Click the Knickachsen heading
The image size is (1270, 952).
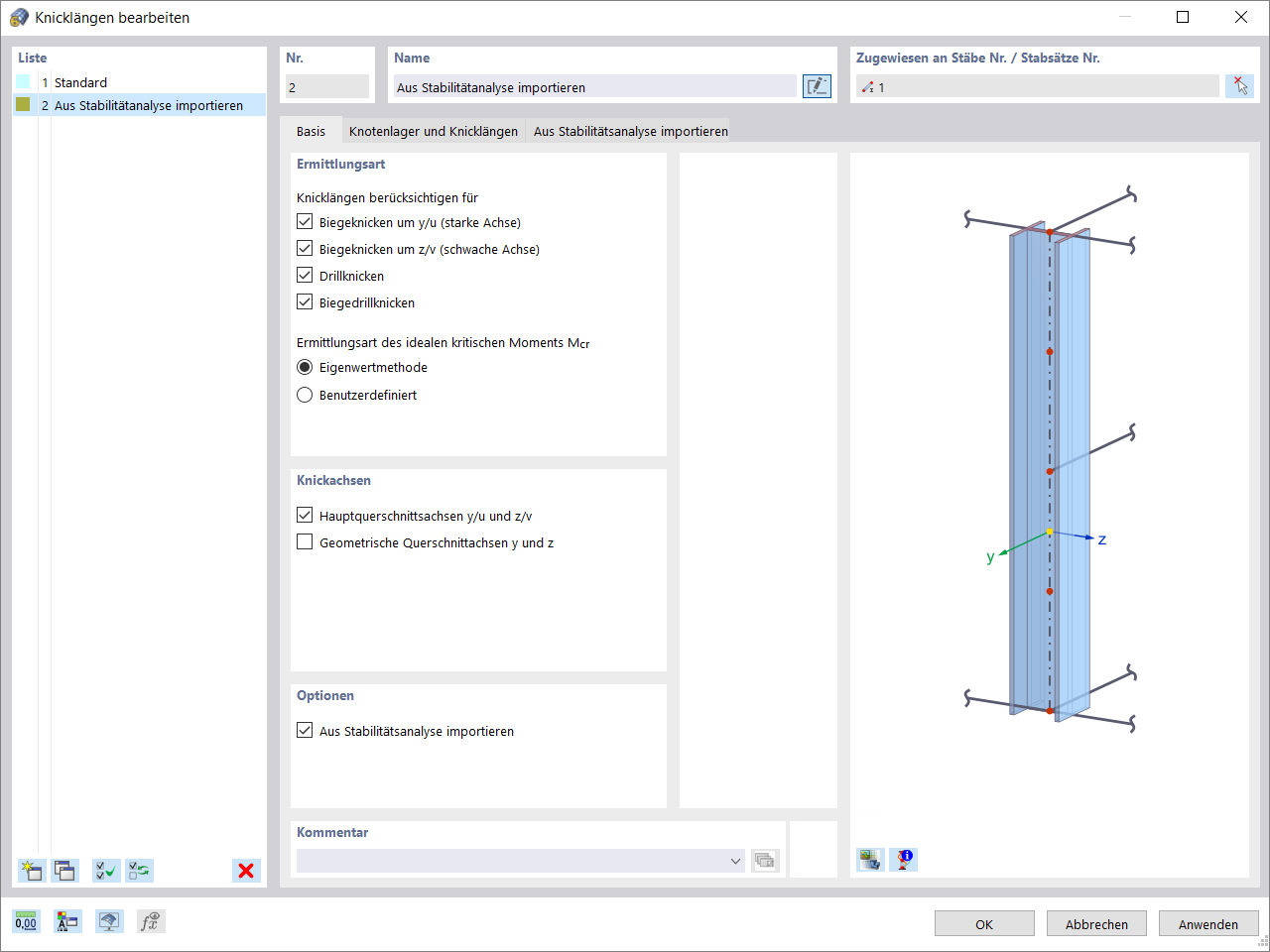333,480
